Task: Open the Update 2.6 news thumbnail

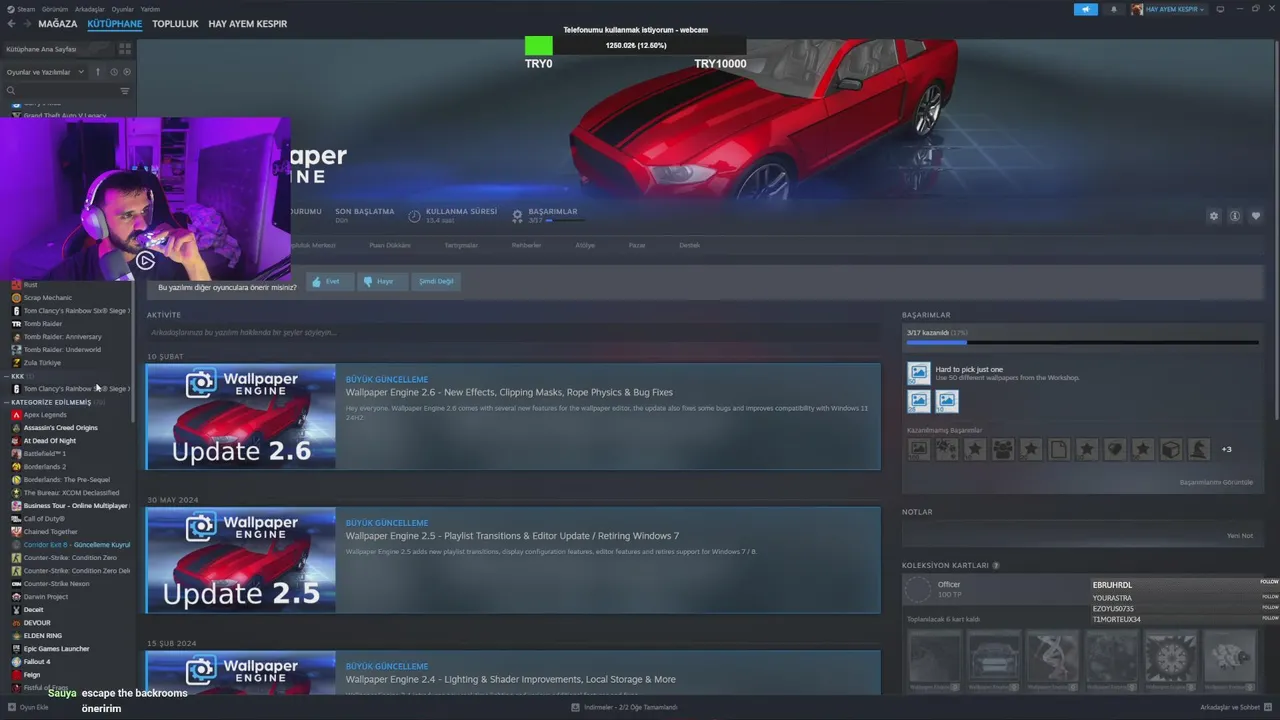Action: click(x=241, y=416)
